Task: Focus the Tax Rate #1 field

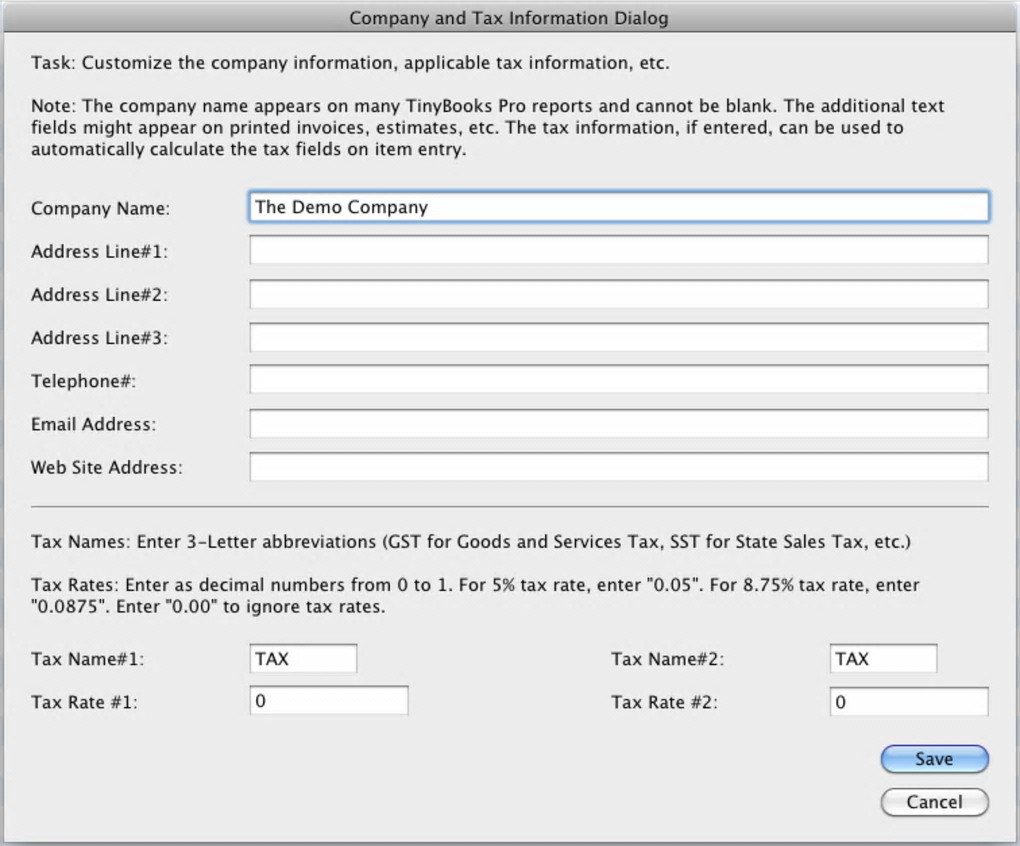Action: point(329,701)
